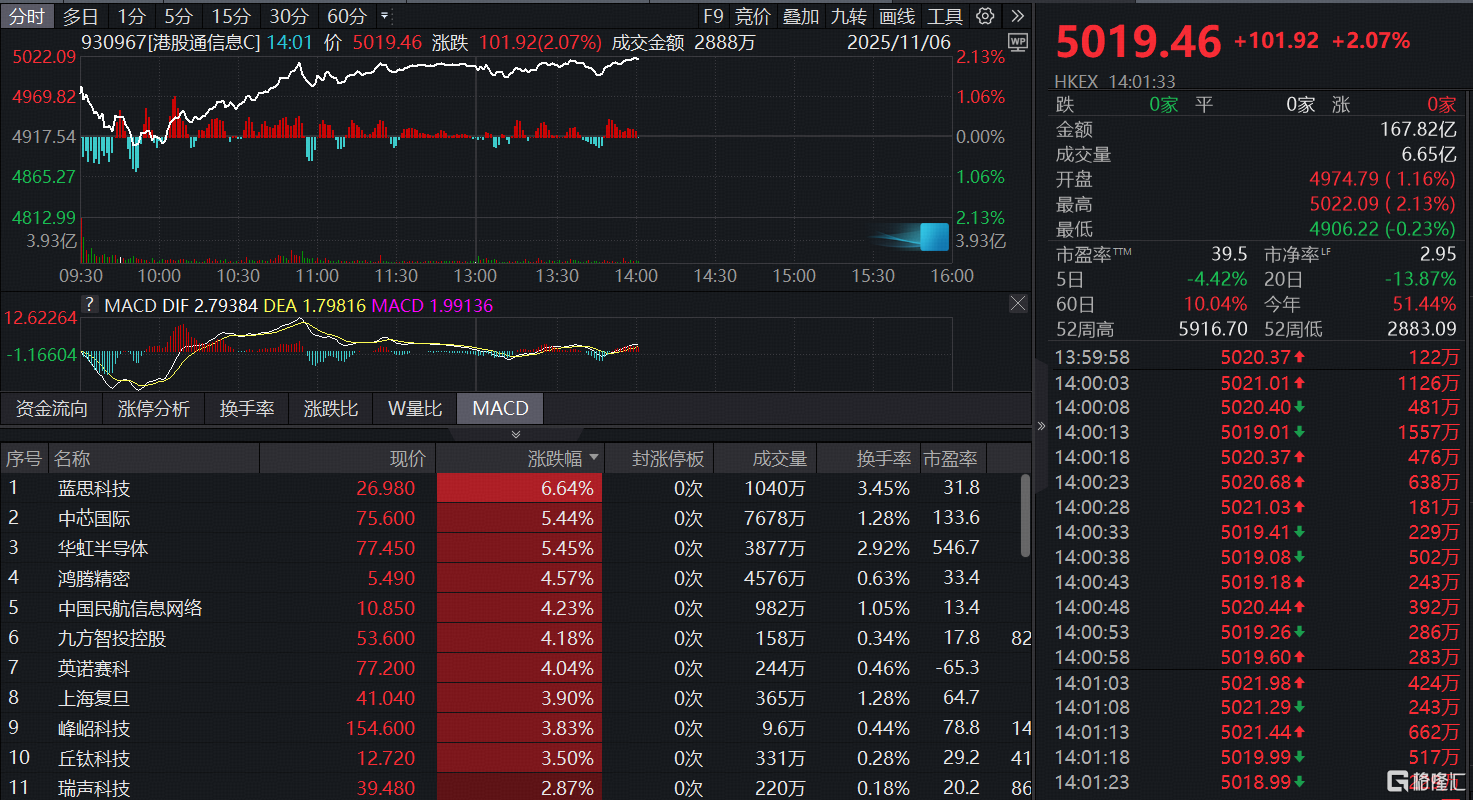The height and width of the screenshot is (800, 1473).
Task: Collapse the right quote panel arrow
Action: point(1041,426)
